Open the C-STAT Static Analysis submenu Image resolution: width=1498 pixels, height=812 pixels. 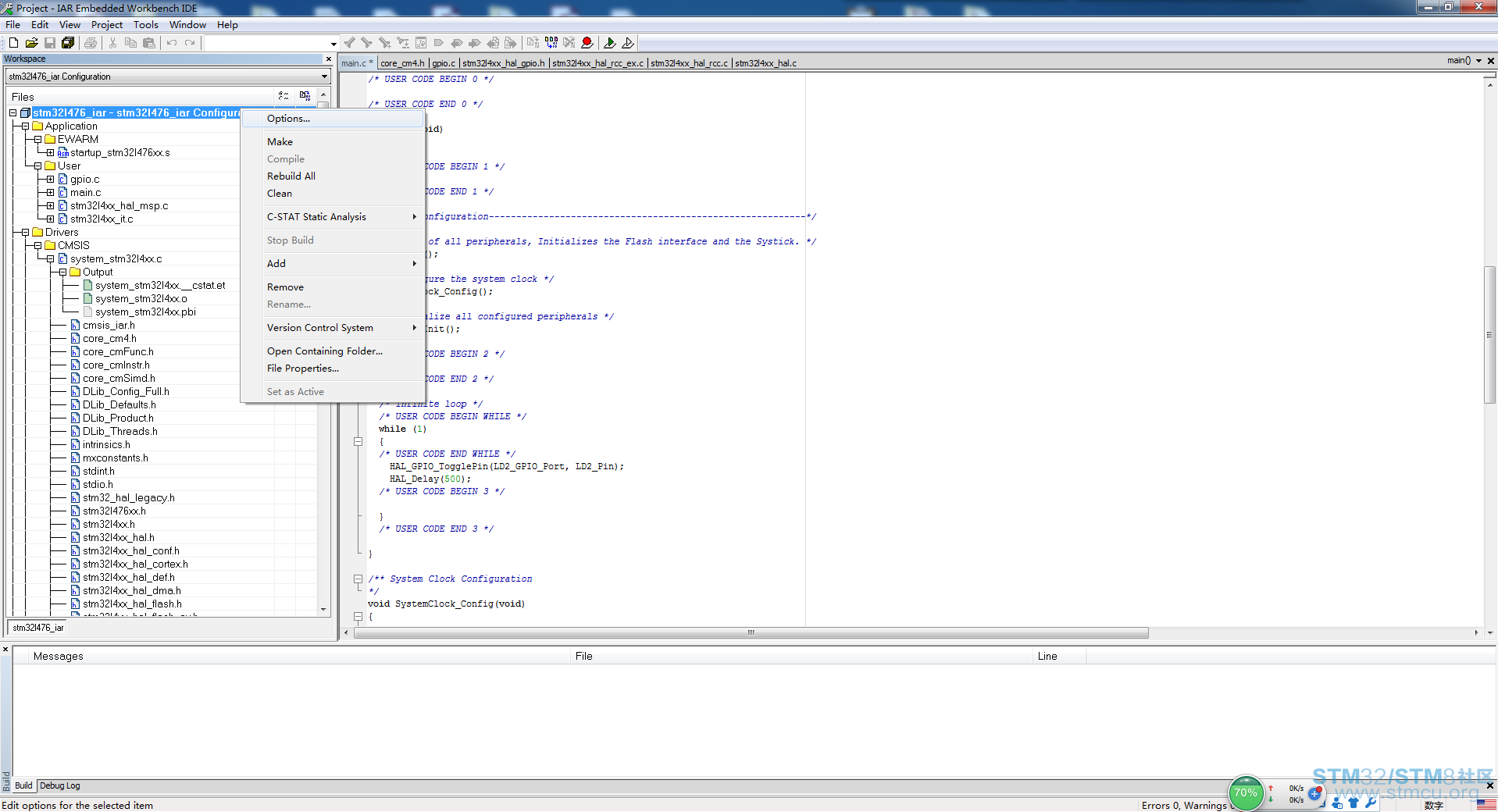(333, 217)
